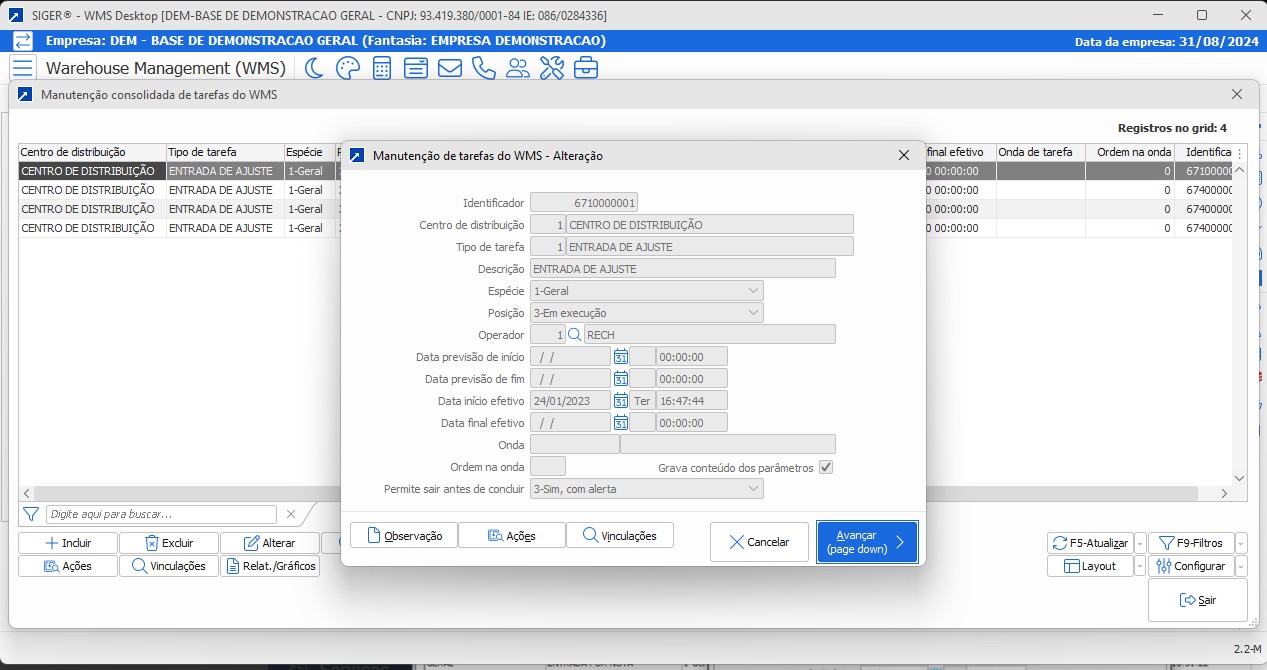The height and width of the screenshot is (670, 1267).
Task: Click Avançar (page down) to proceed
Action: 866,542
